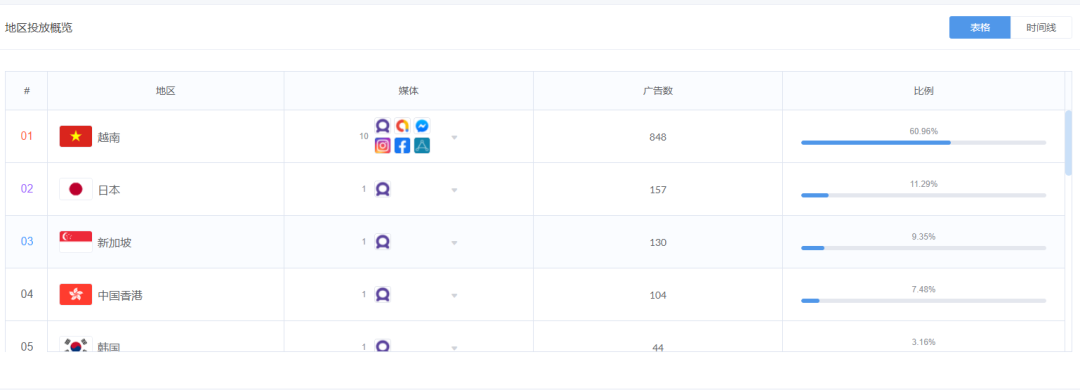The width and height of the screenshot is (1080, 390).
Task: Expand the media dropdown for 中国香港
Action: pyautogui.click(x=455, y=295)
